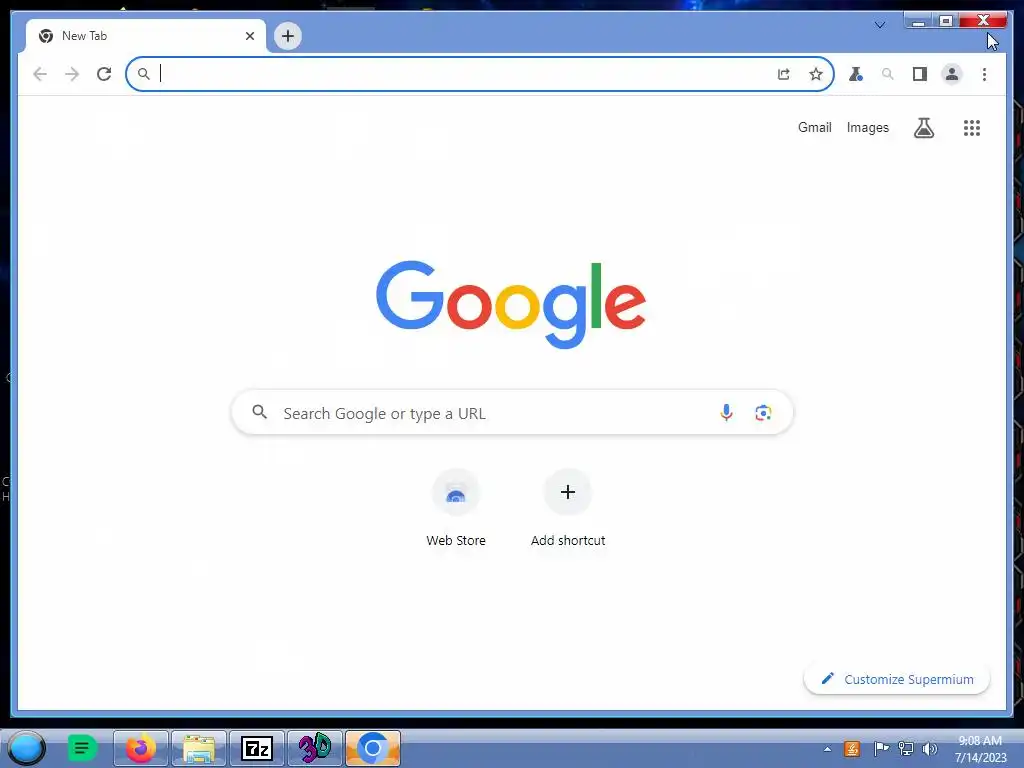This screenshot has width=1024, height=768.
Task: Click Customize Supermium button
Action: click(897, 679)
